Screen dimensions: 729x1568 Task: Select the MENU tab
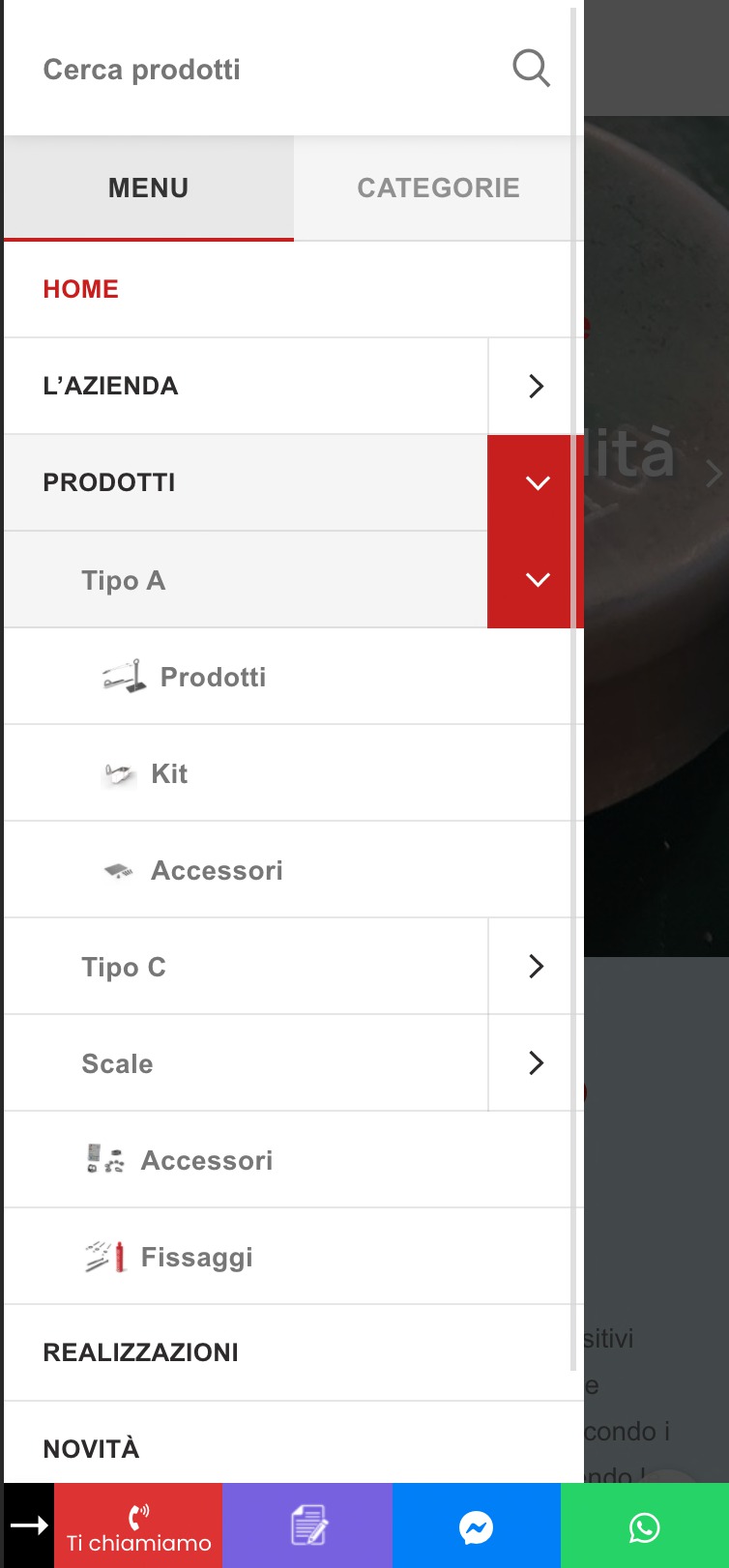coord(148,188)
